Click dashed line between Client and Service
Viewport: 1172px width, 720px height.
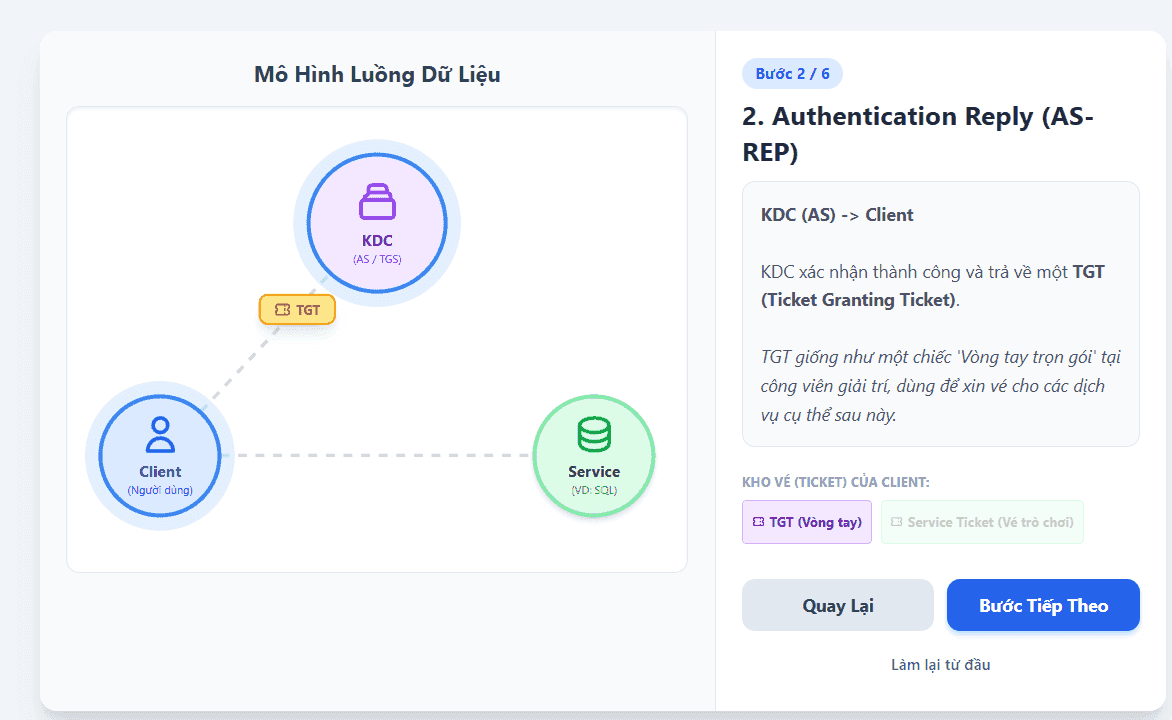pyautogui.click(x=383, y=455)
